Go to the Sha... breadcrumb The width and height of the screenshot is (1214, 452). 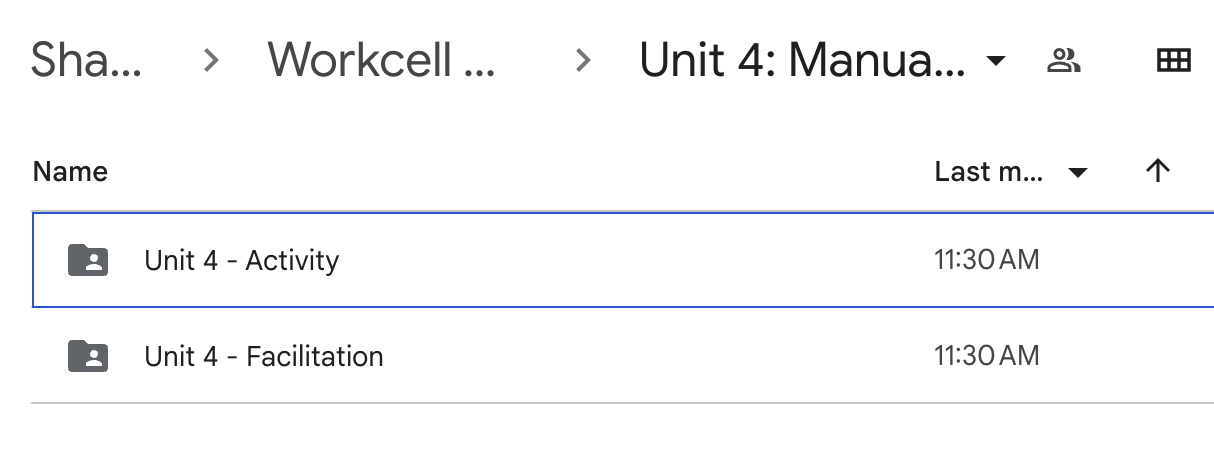click(86, 61)
